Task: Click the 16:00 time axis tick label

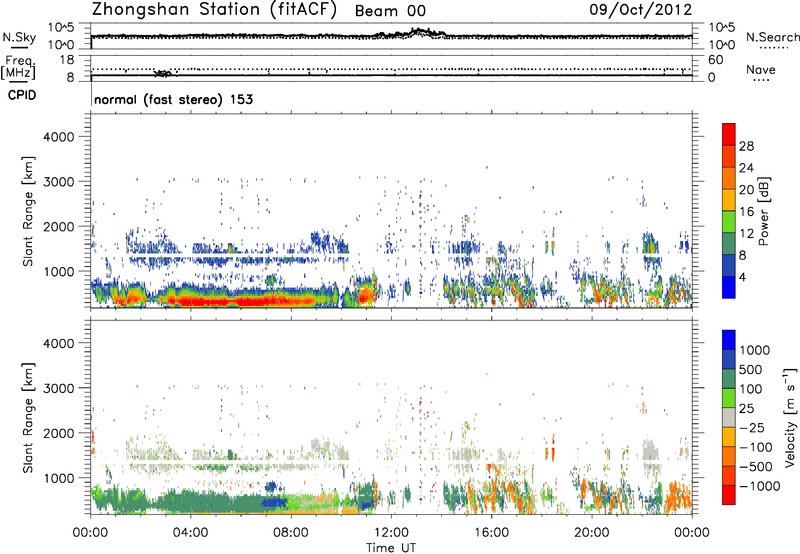Action: point(491,533)
